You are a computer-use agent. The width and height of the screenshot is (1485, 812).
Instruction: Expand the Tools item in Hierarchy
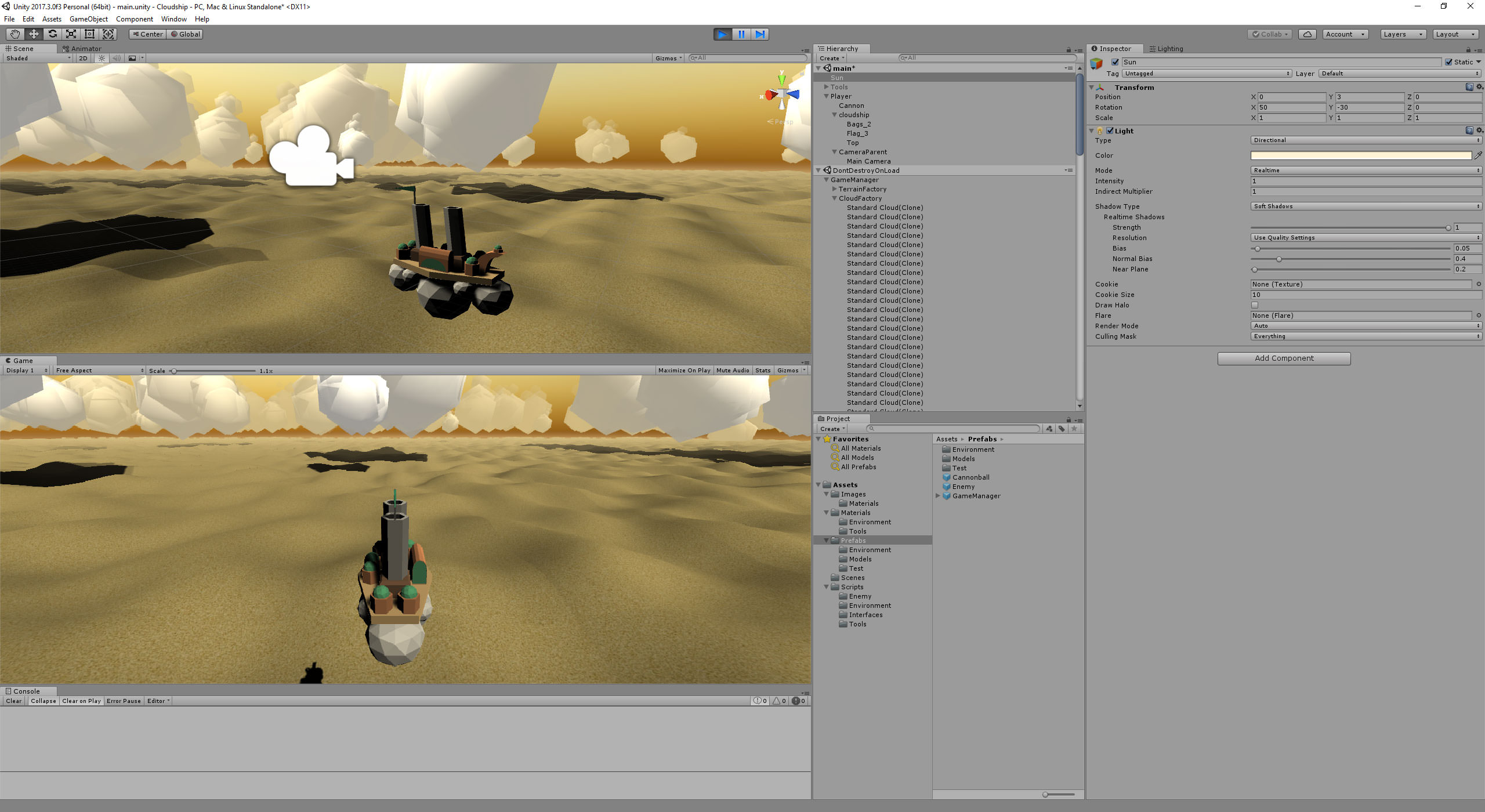[826, 87]
